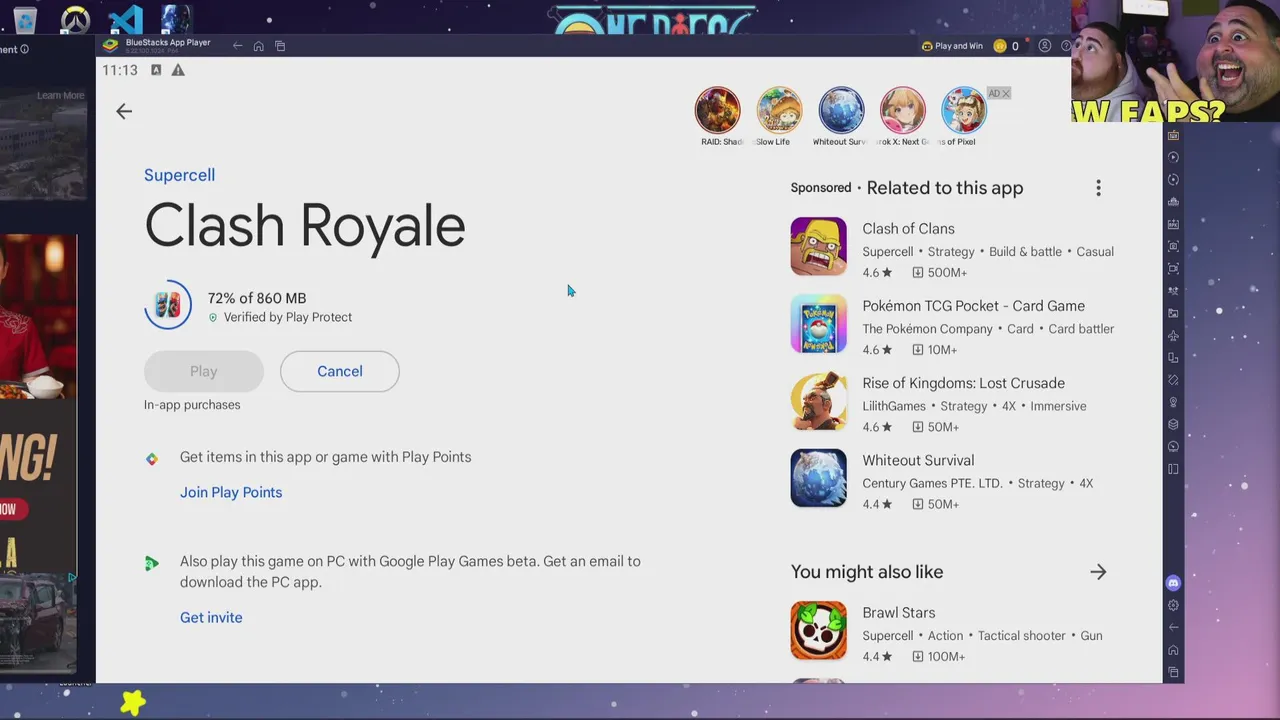Open the Slow Life ad icon
1280x720 pixels.
click(x=779, y=110)
